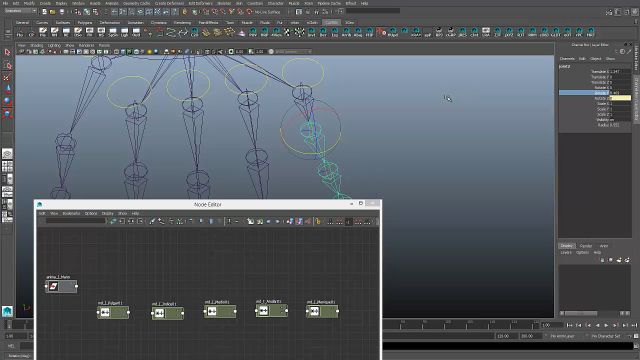640x360 pixels.
Task: Open the Modify menu
Action: coord(29,3)
